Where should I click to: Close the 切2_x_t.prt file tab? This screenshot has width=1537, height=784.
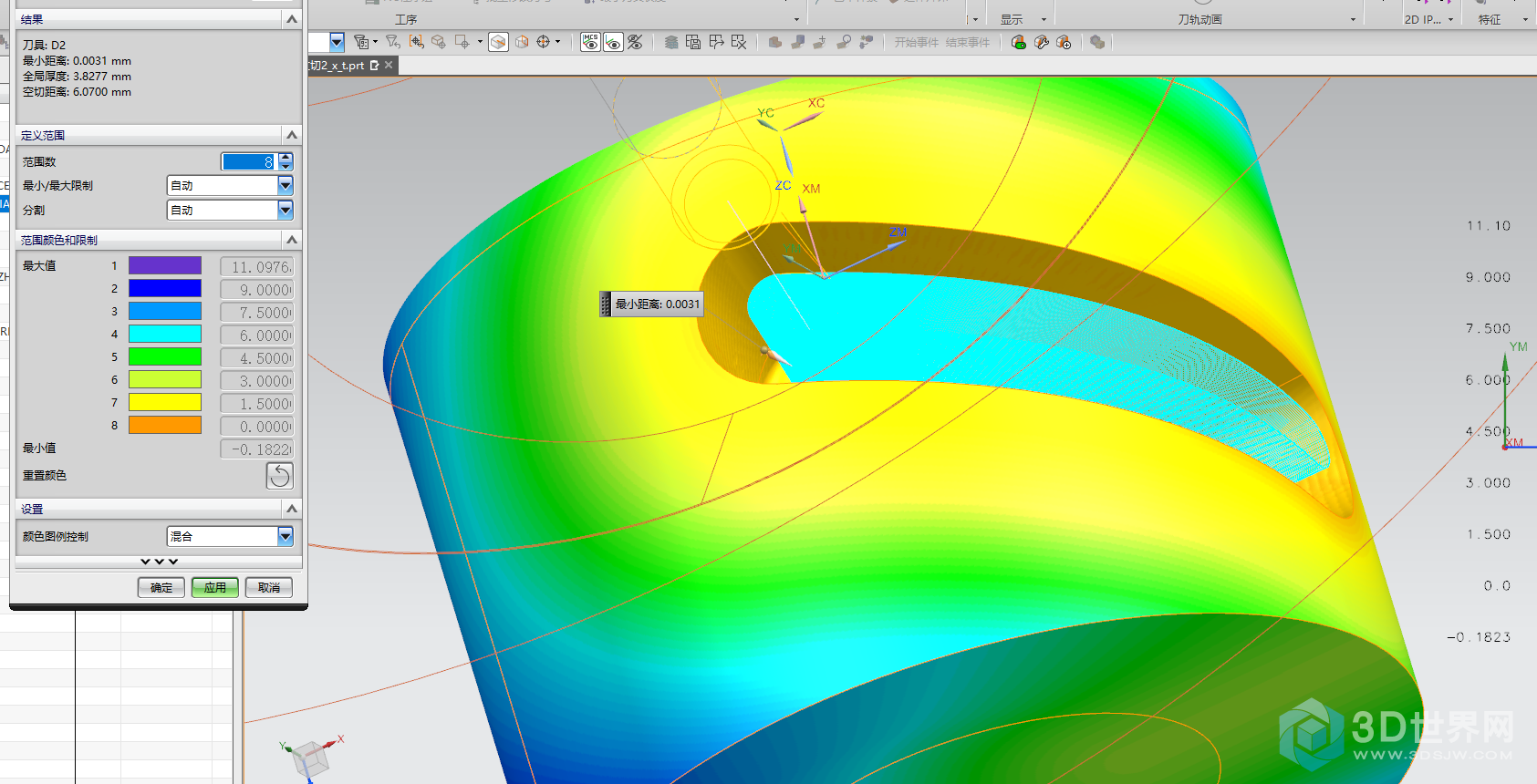tap(389, 65)
